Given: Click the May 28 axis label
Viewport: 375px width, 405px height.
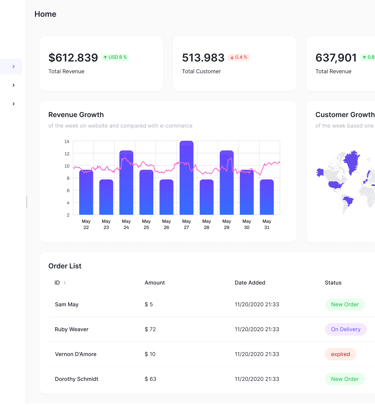Looking at the screenshot, I should coord(207,224).
